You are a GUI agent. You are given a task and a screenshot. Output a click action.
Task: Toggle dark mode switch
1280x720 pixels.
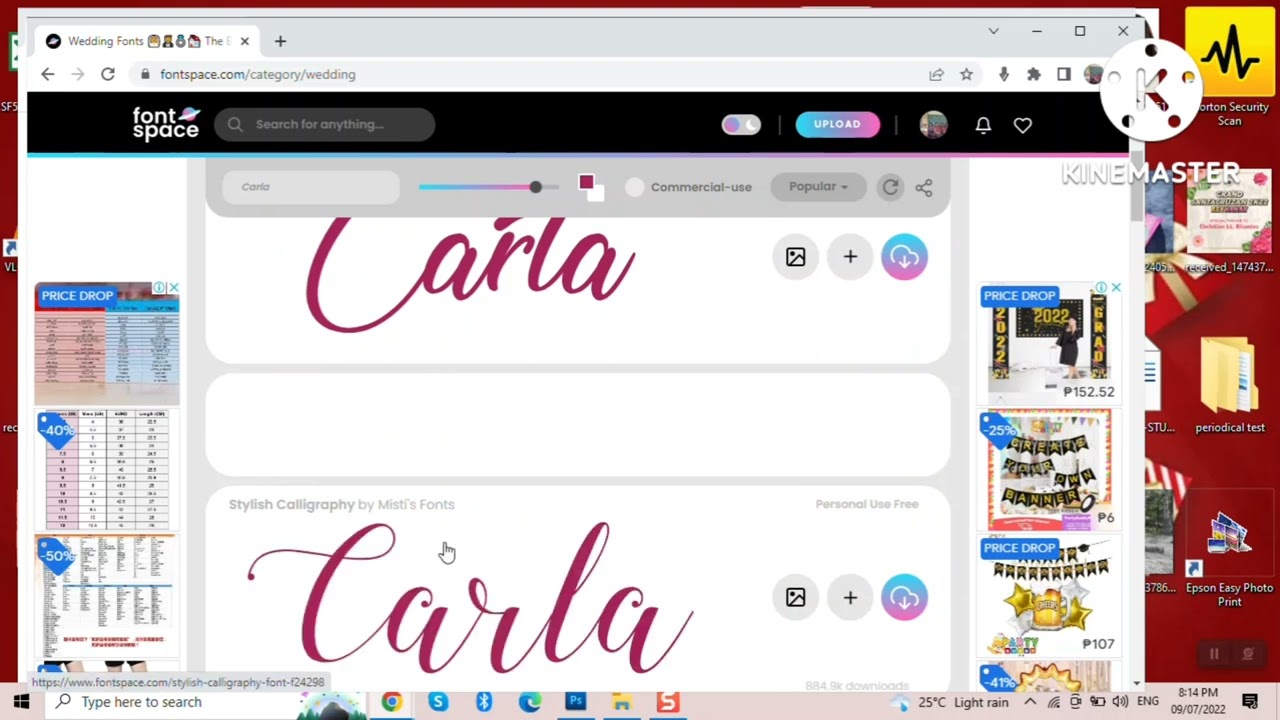click(x=741, y=124)
